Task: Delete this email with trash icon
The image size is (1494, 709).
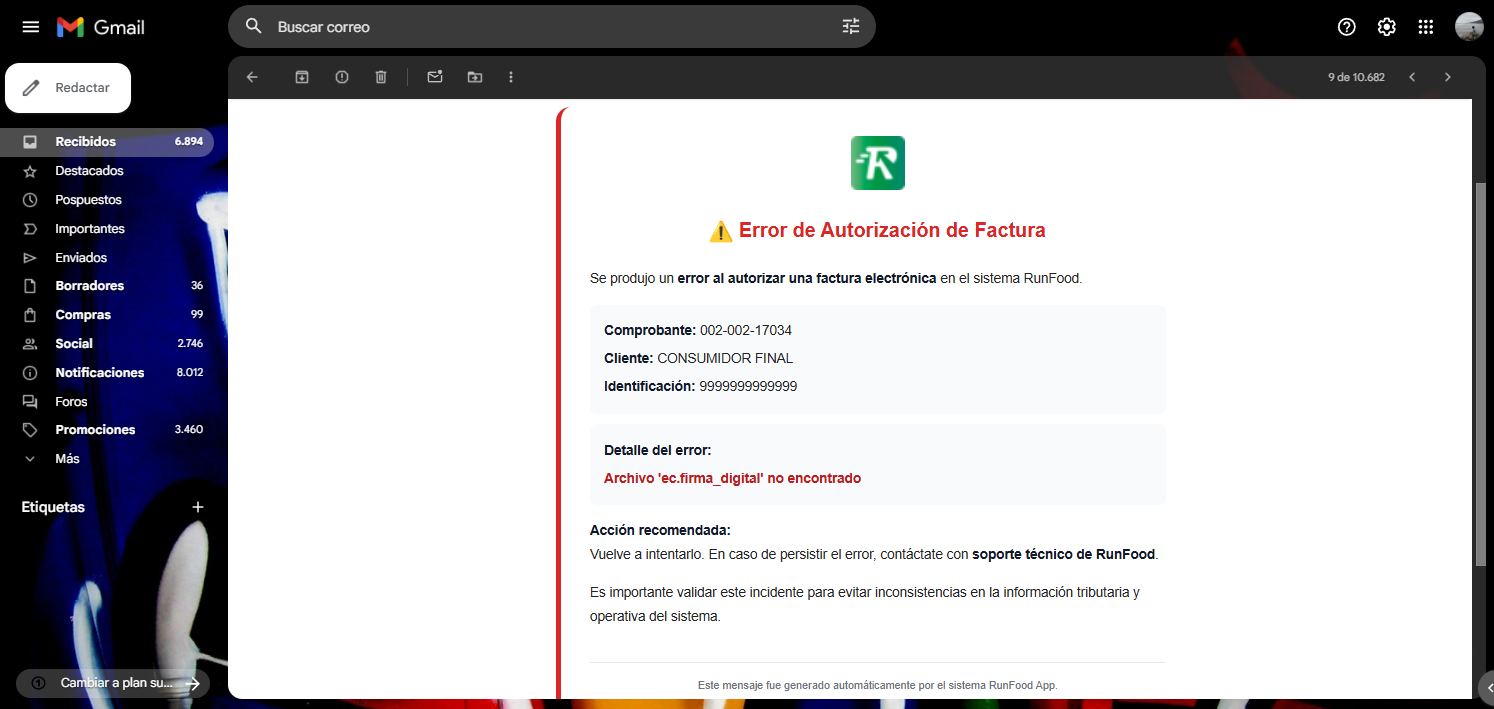Action: tap(381, 77)
